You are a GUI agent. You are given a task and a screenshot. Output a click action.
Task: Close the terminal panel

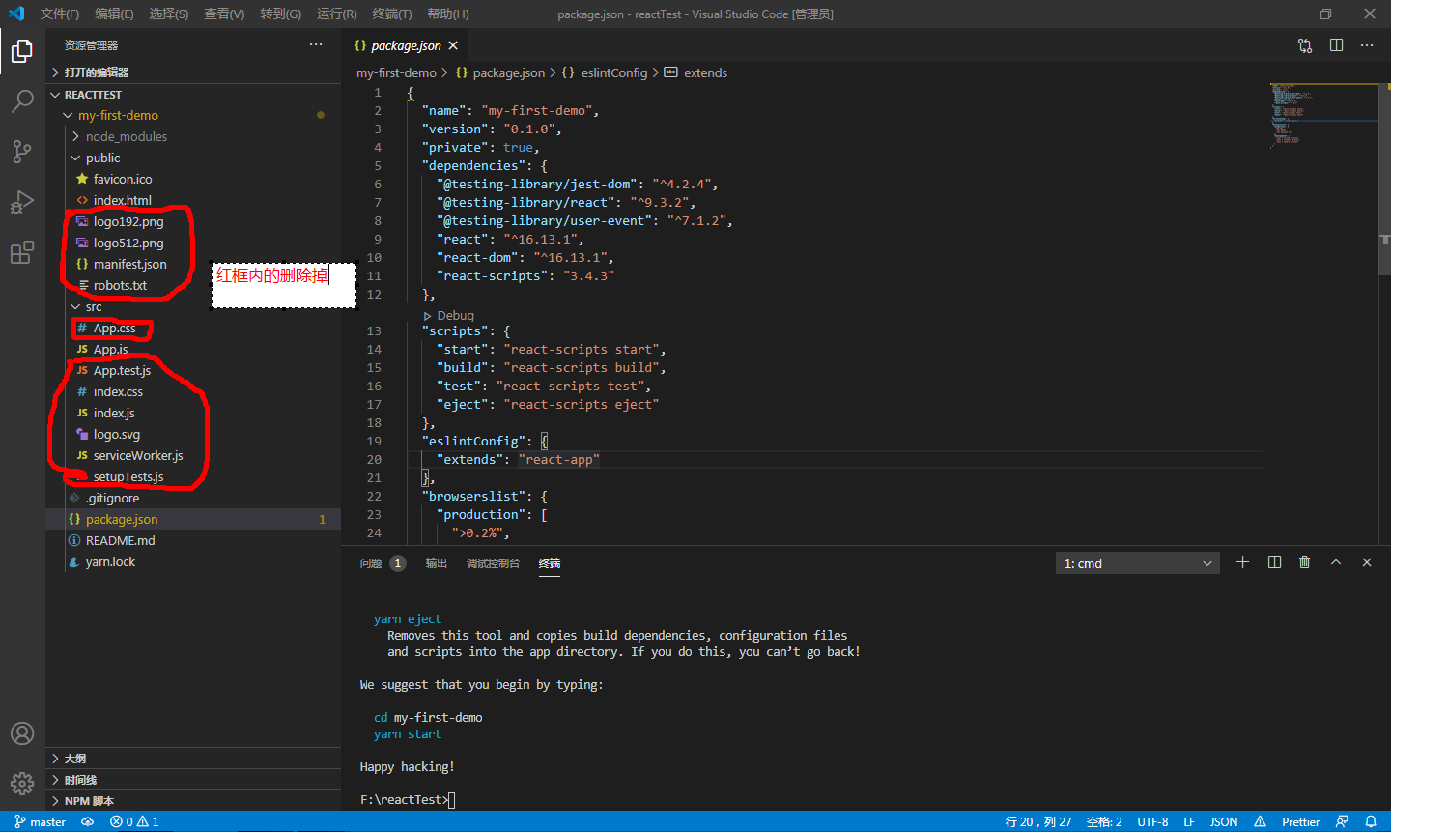1367,562
